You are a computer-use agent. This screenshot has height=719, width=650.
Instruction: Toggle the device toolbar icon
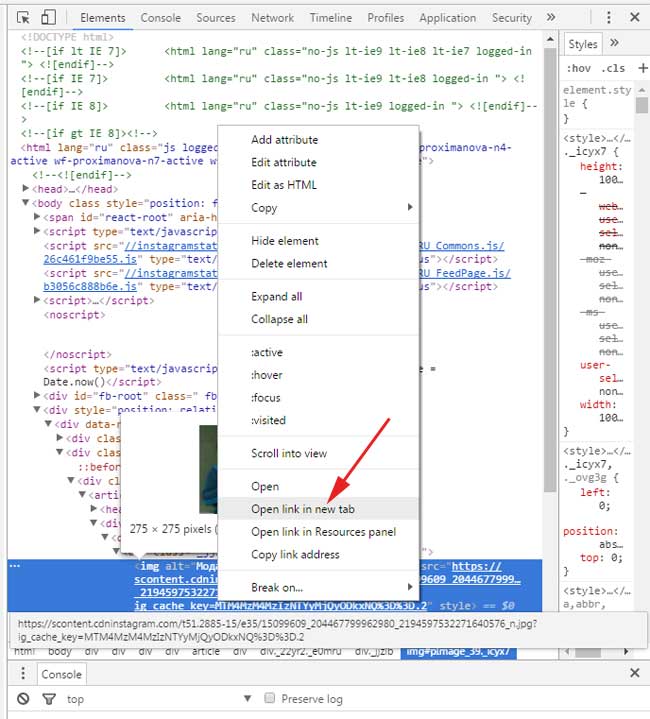tap(49, 18)
